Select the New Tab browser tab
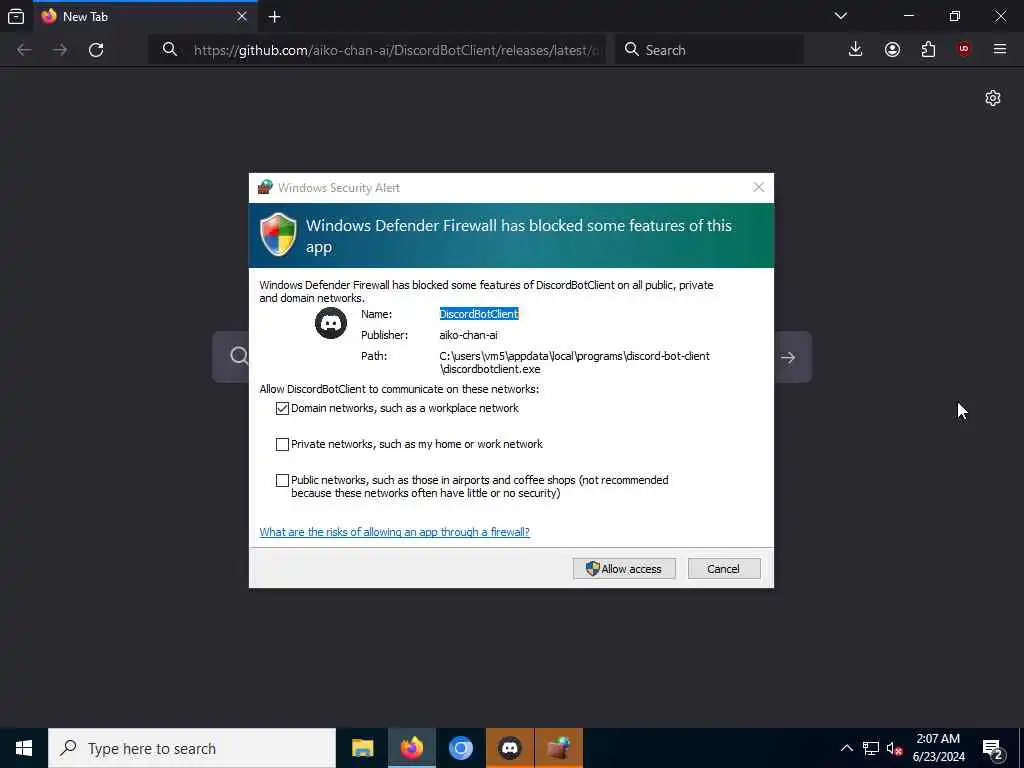 (145, 16)
